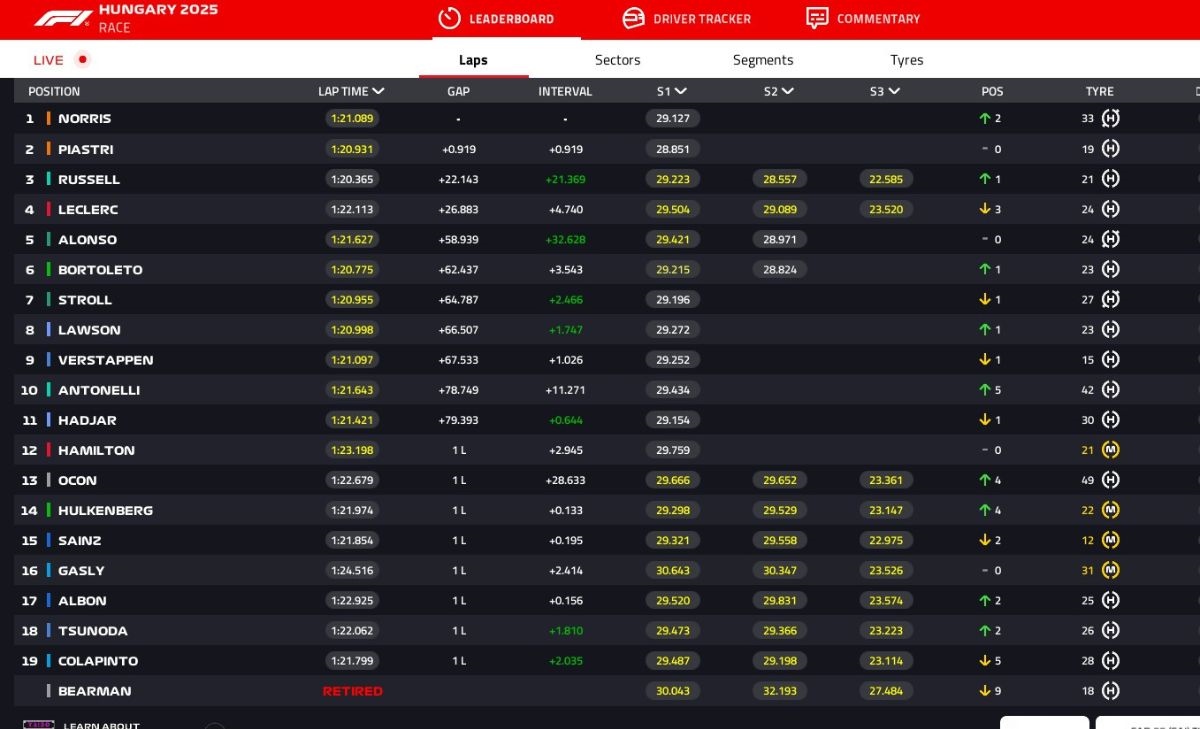Screen dimensions: 1200x729
Task: Expand the S2 column dropdown
Action: click(x=788, y=91)
